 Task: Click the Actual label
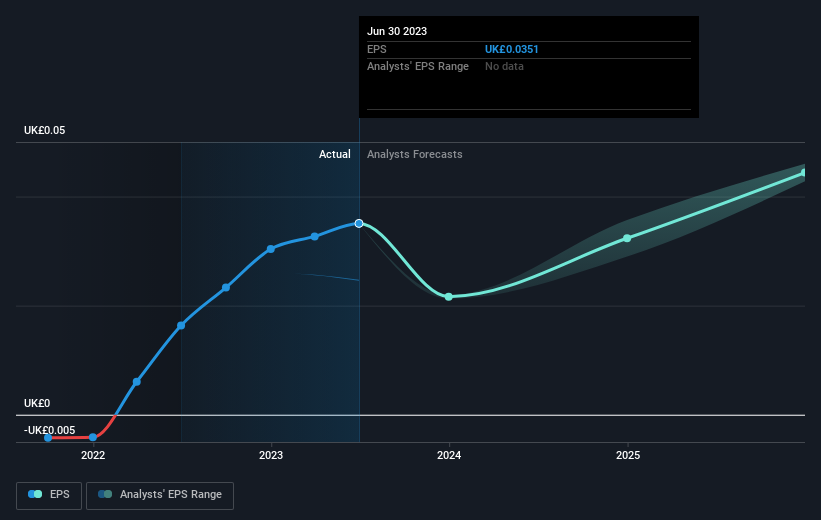(x=335, y=154)
